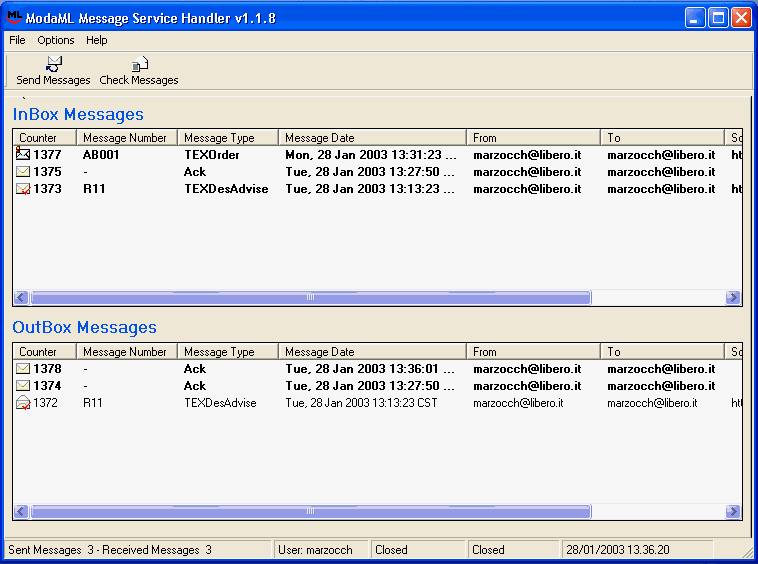
Task: Click InBox date Tue, 28 Jan 2003 13:13:23 ...
Action: pos(370,188)
